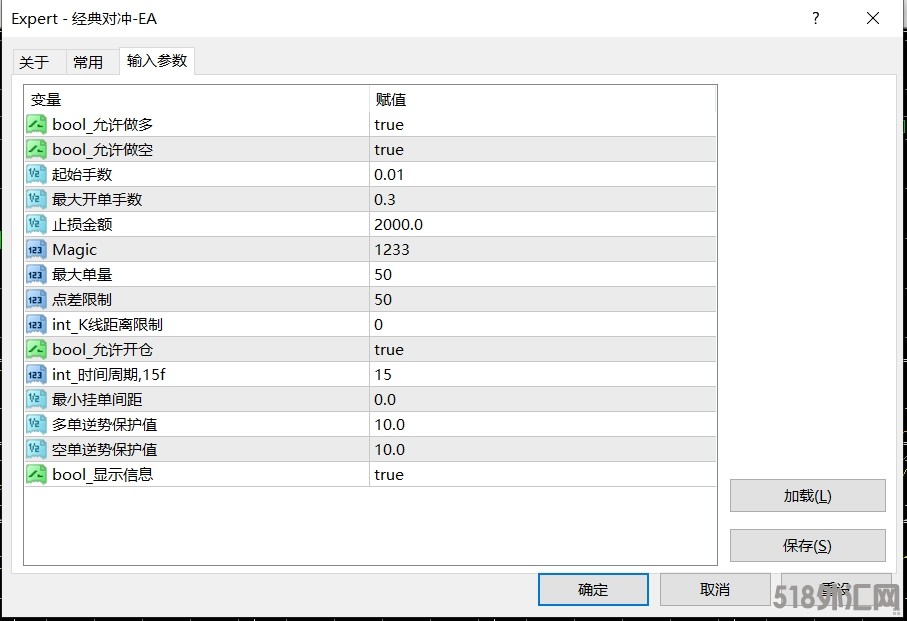The height and width of the screenshot is (621, 907).
Task: Click the 最大单量 variable name
Action: point(82,274)
